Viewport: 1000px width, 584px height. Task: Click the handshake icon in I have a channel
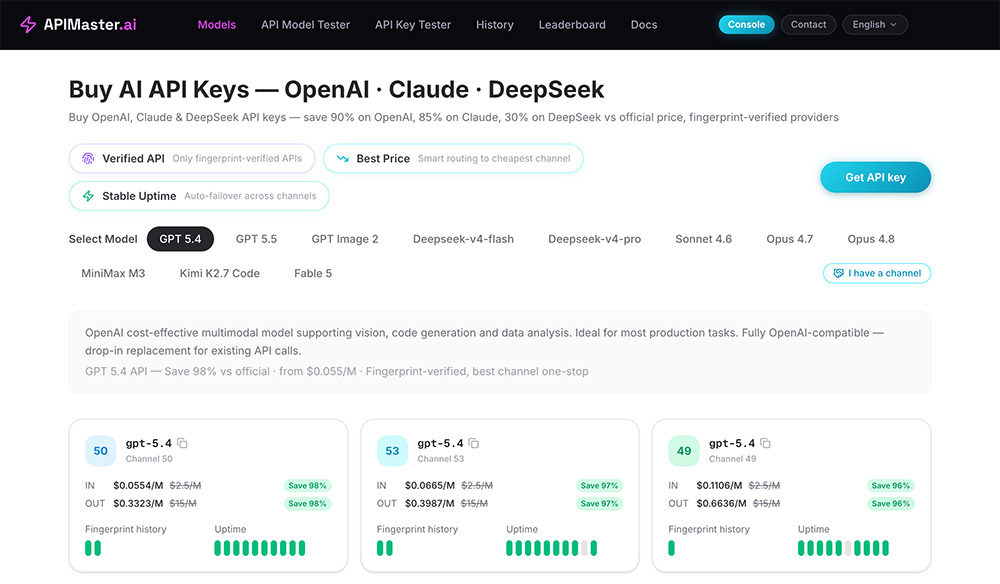tap(838, 273)
